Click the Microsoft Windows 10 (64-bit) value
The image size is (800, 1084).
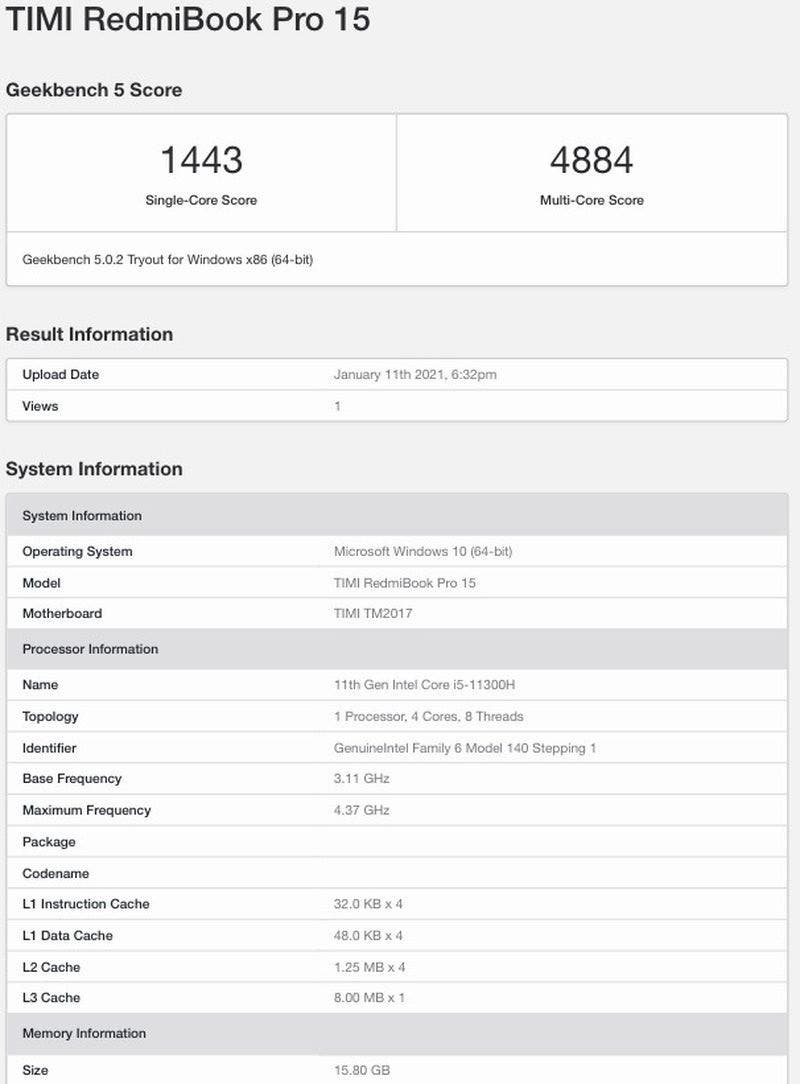[x=423, y=552]
